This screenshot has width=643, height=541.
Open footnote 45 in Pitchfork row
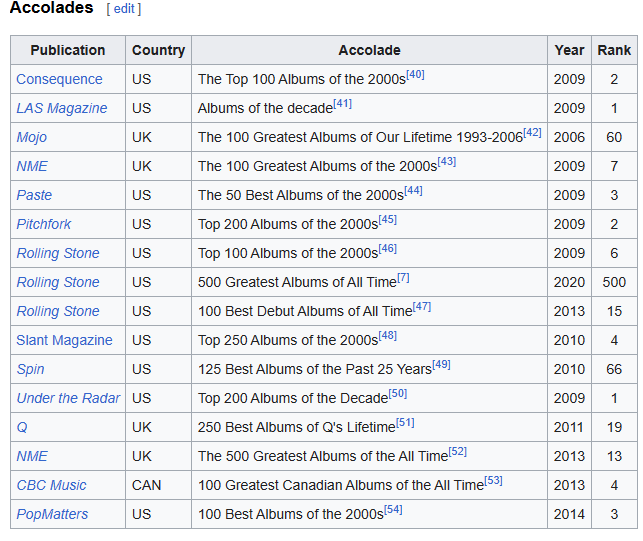click(x=388, y=220)
